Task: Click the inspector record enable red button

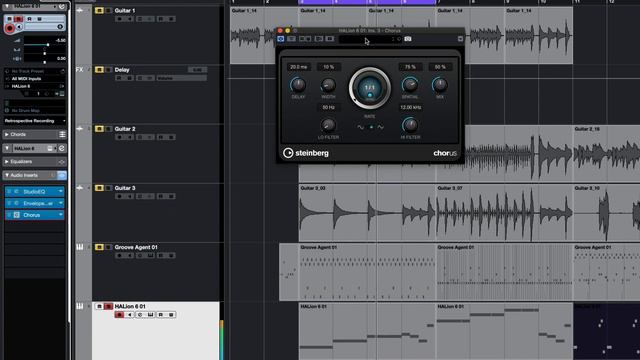Action: pyautogui.click(x=9, y=28)
